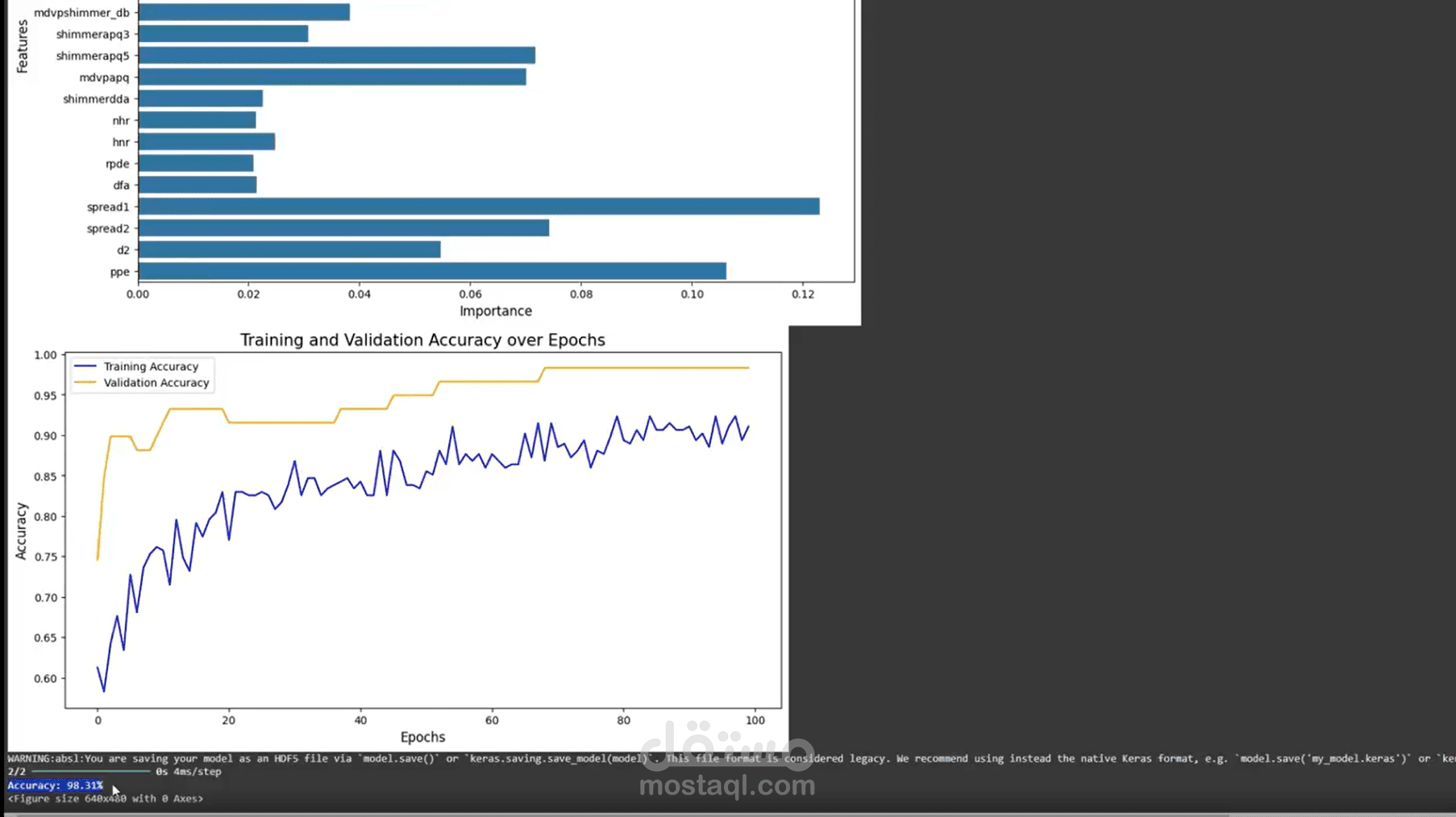Click the Training and Validation Accuracy title
Image resolution: width=1456 pixels, height=817 pixels.
[x=422, y=340]
